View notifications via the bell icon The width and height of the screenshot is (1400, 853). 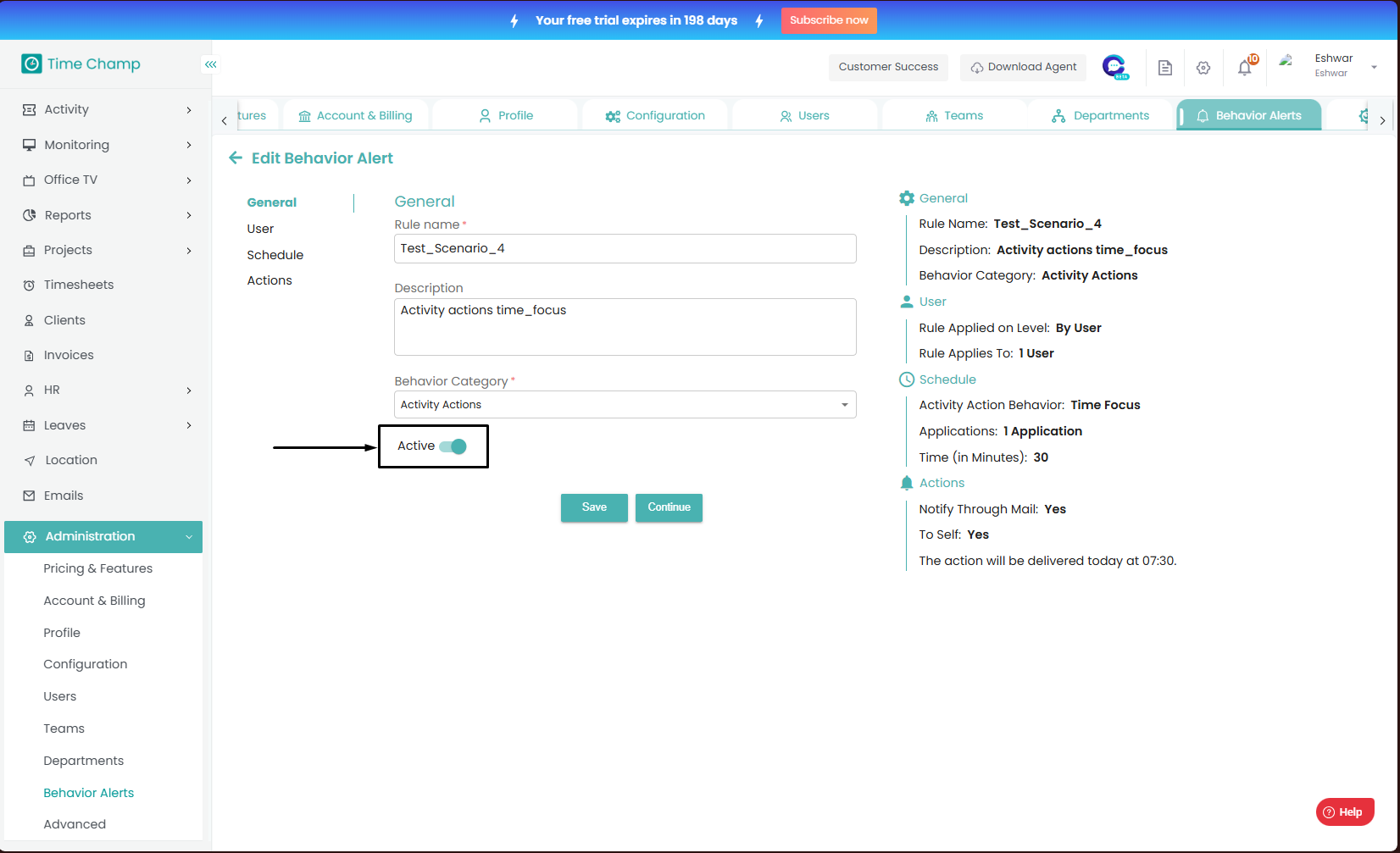[1245, 67]
